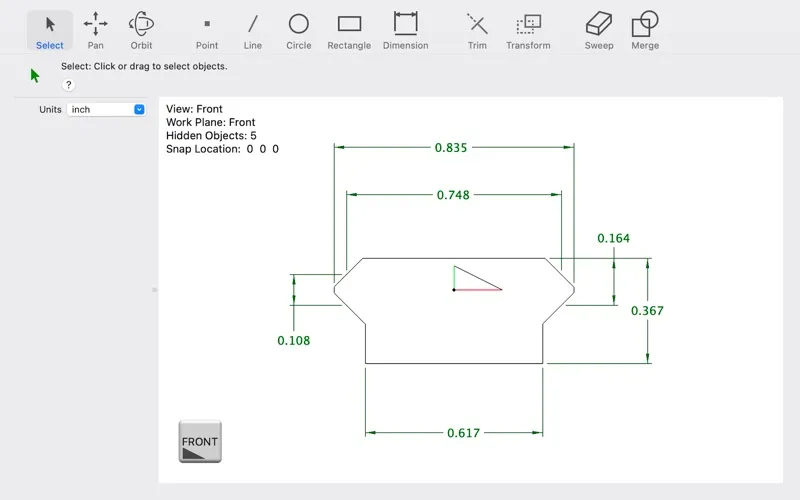
Task: Open the Transform tool
Action: click(x=528, y=31)
